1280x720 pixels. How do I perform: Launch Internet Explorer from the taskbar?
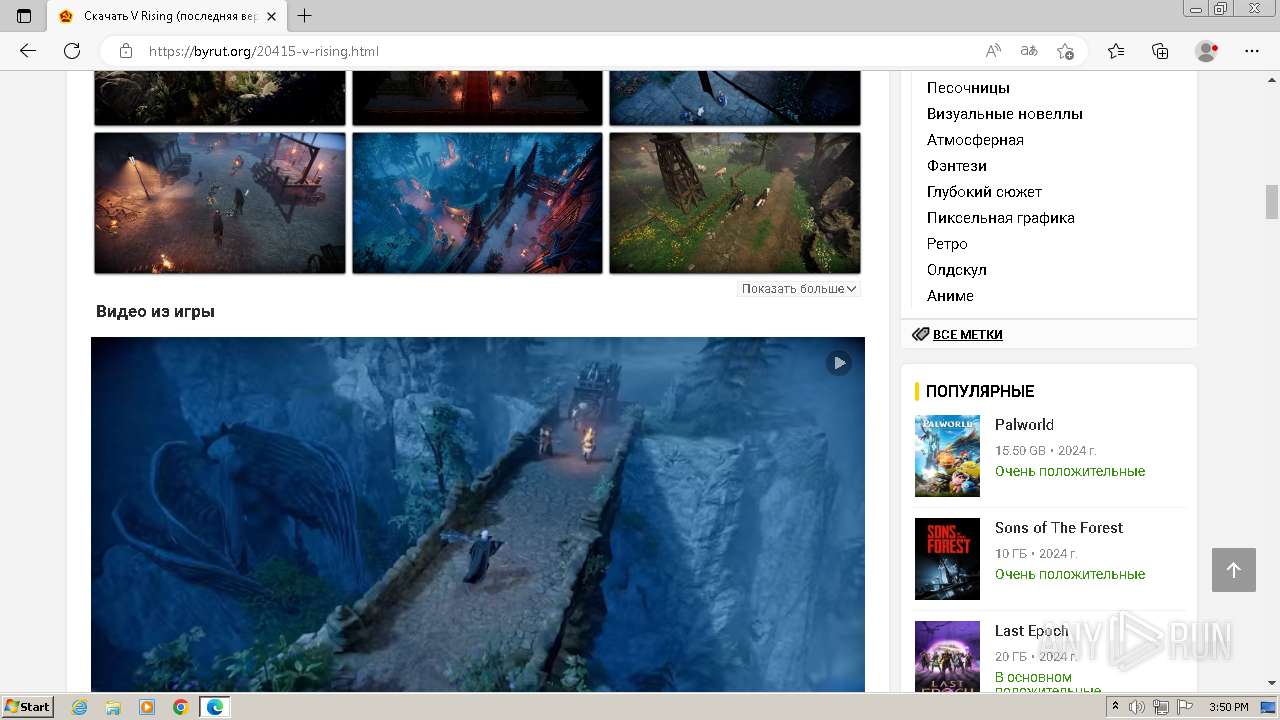click(x=79, y=707)
